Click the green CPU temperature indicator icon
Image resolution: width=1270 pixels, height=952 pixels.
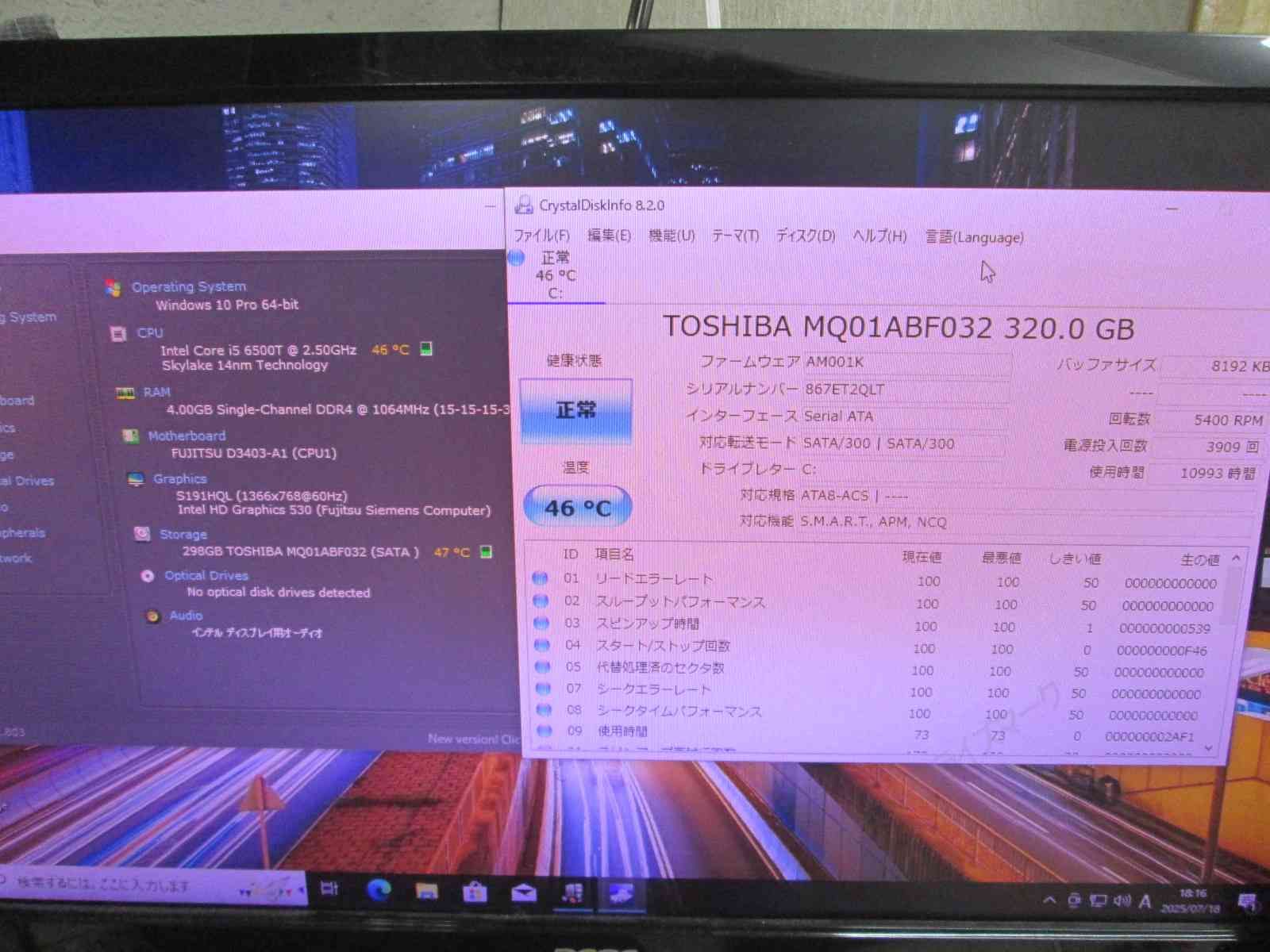(x=426, y=349)
